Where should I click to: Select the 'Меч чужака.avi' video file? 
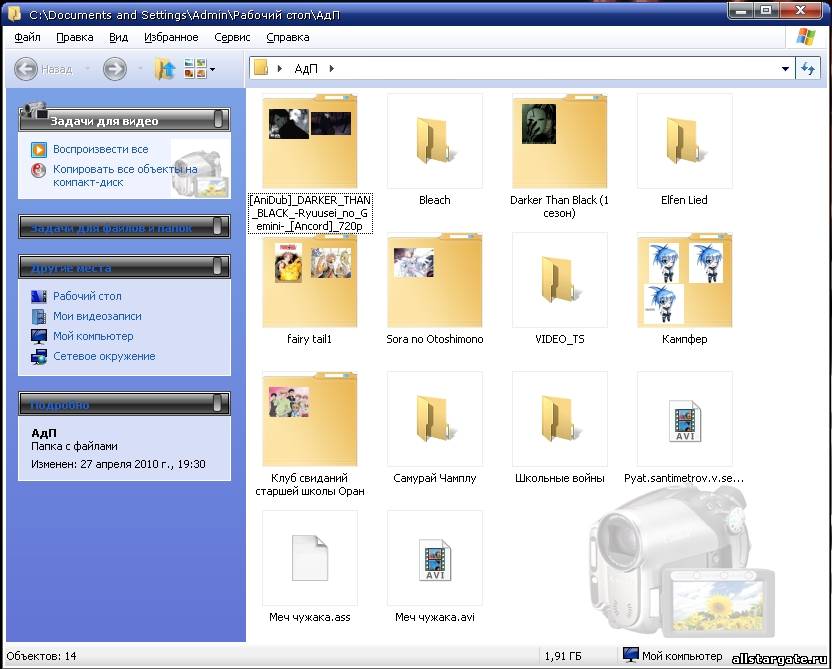coord(434,558)
